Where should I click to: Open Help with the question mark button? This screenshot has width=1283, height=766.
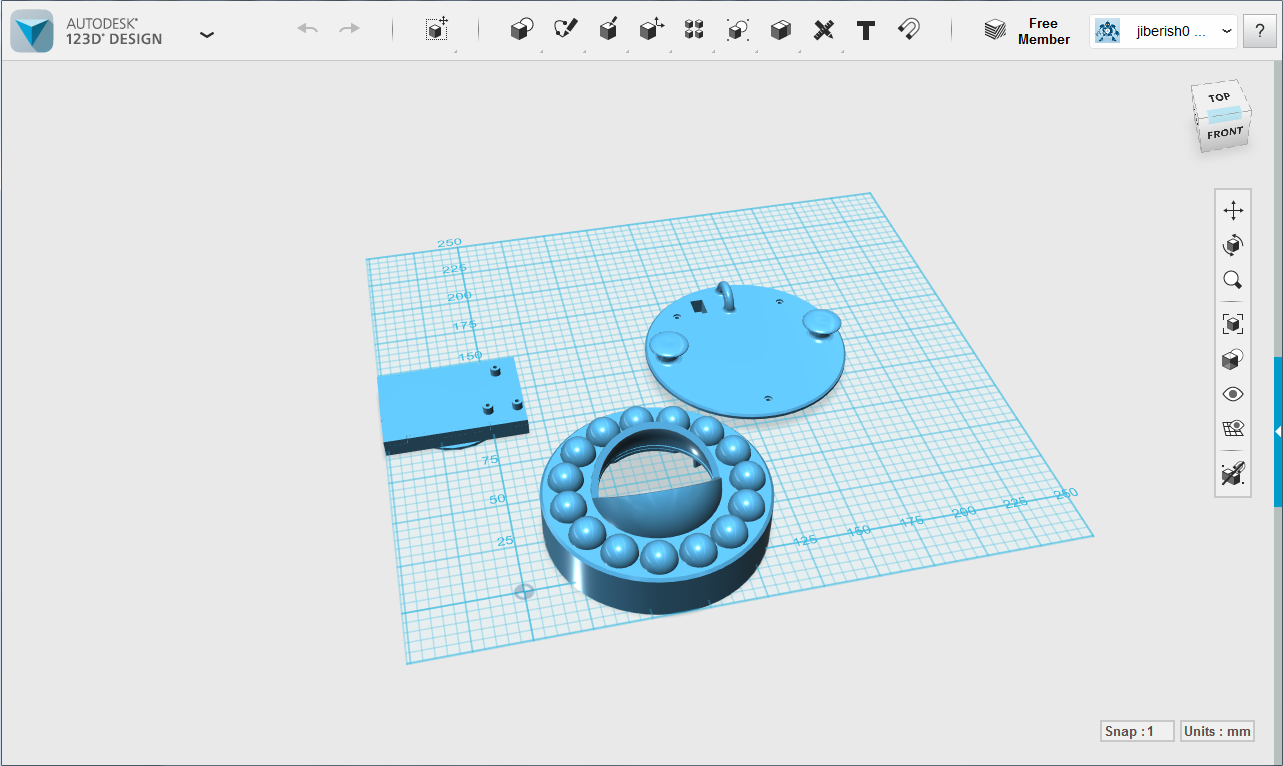[x=1258, y=31]
